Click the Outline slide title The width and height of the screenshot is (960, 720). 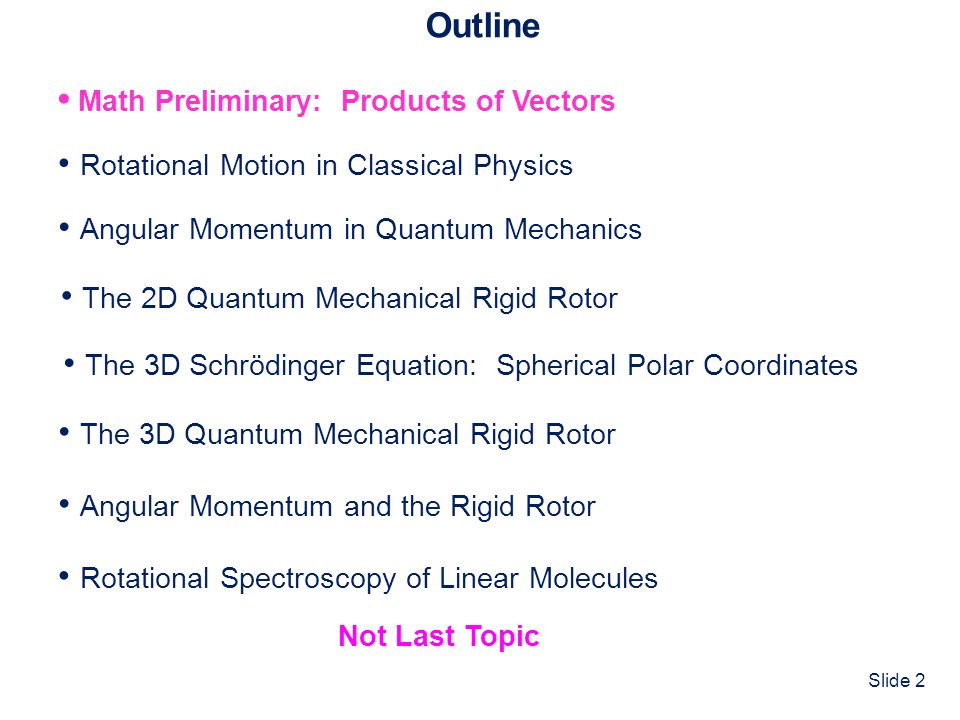point(482,26)
